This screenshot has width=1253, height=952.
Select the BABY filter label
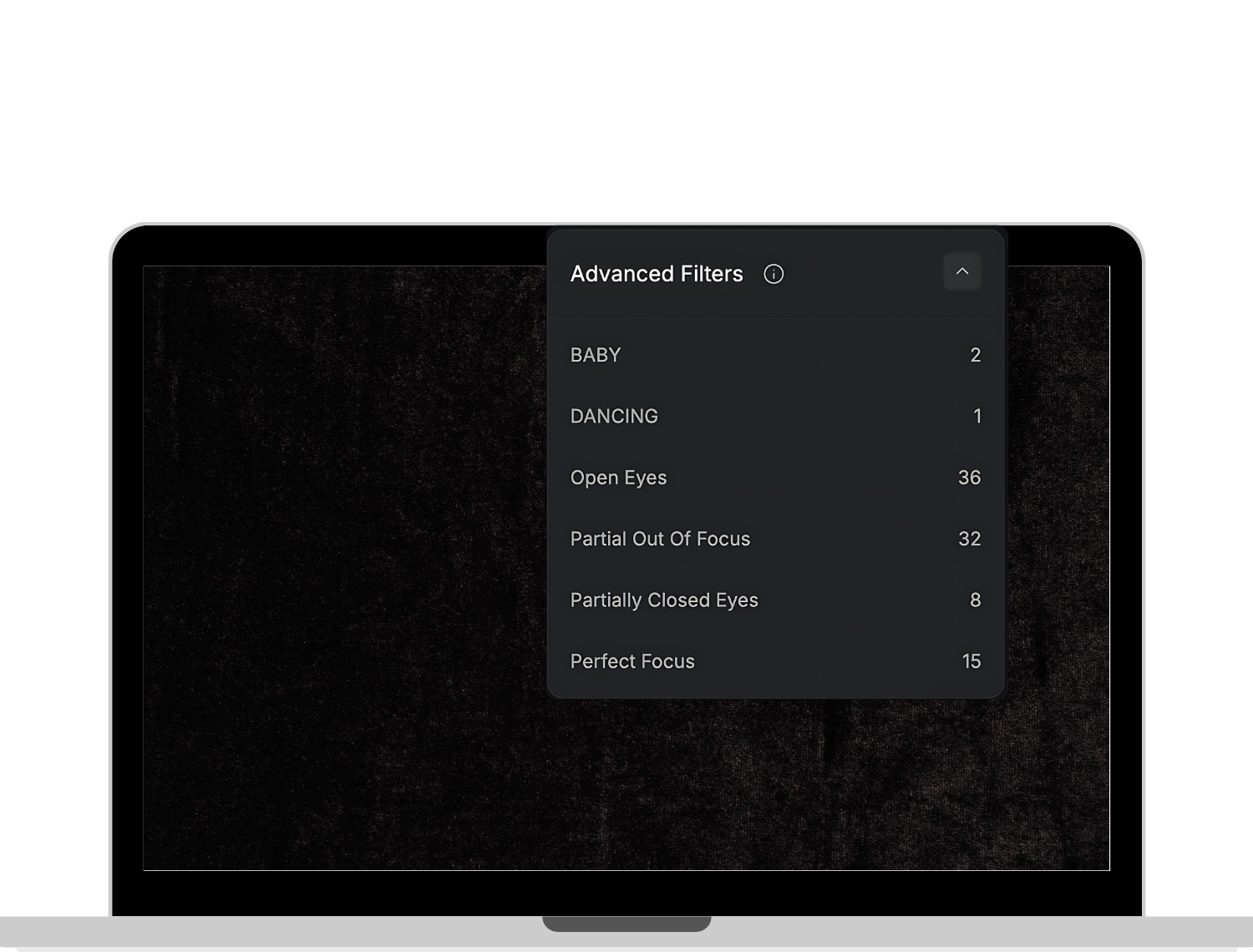(595, 355)
